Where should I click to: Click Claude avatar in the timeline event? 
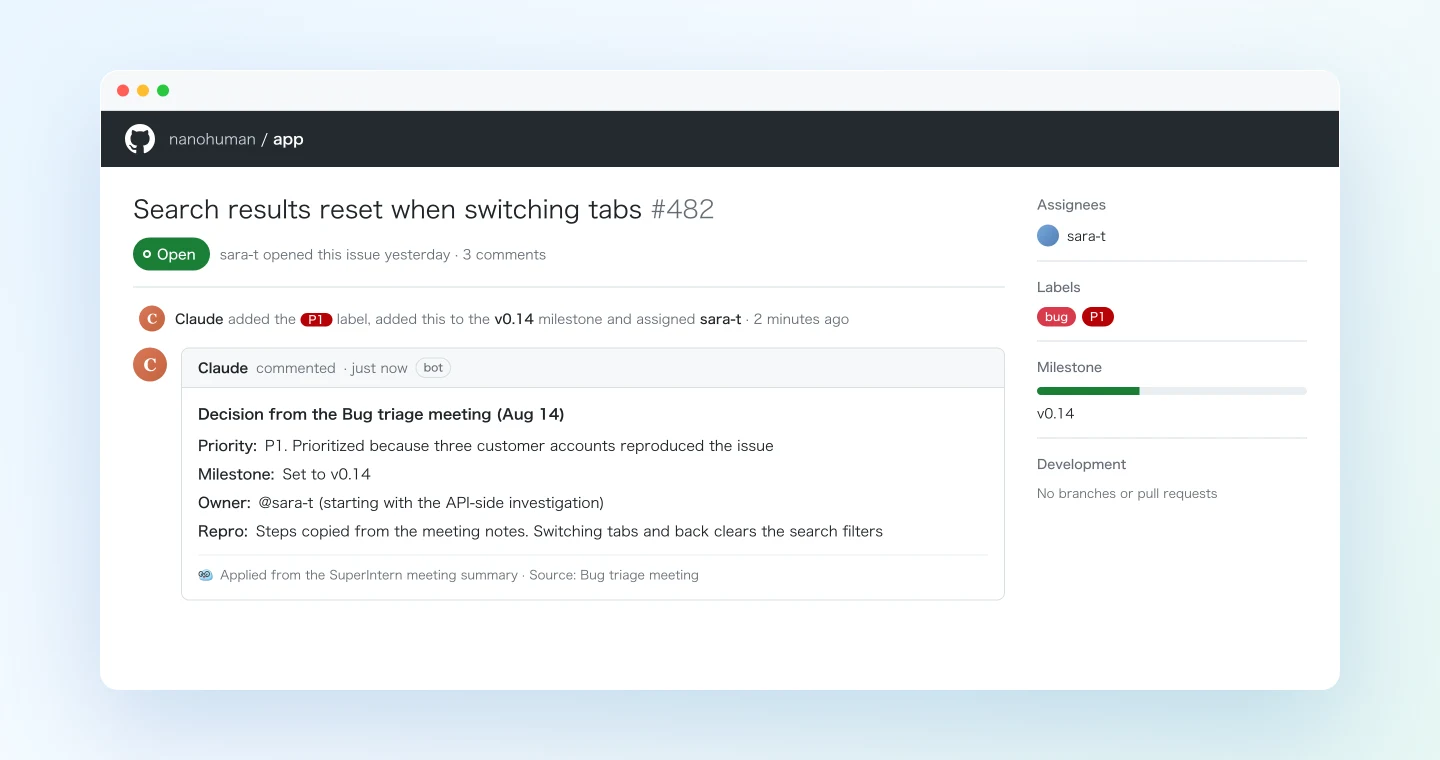152,319
